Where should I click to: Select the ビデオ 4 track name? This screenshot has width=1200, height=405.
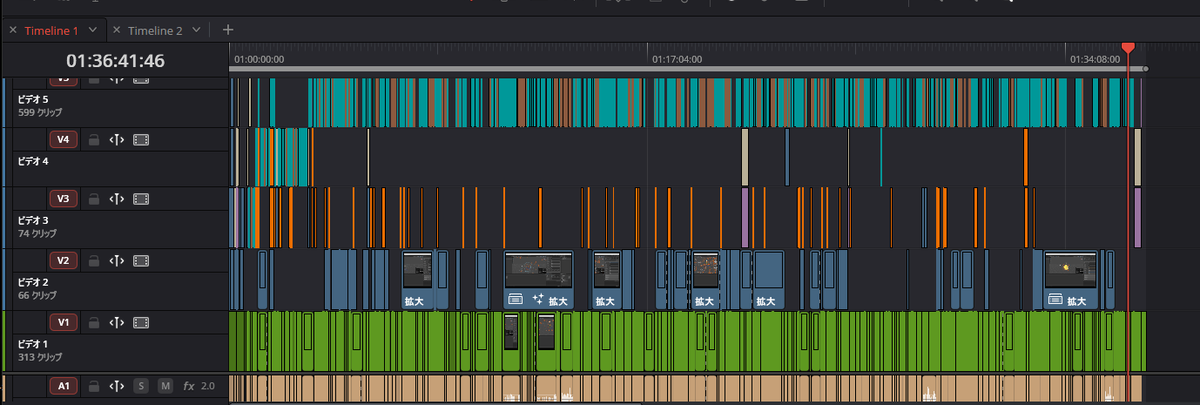point(33,159)
